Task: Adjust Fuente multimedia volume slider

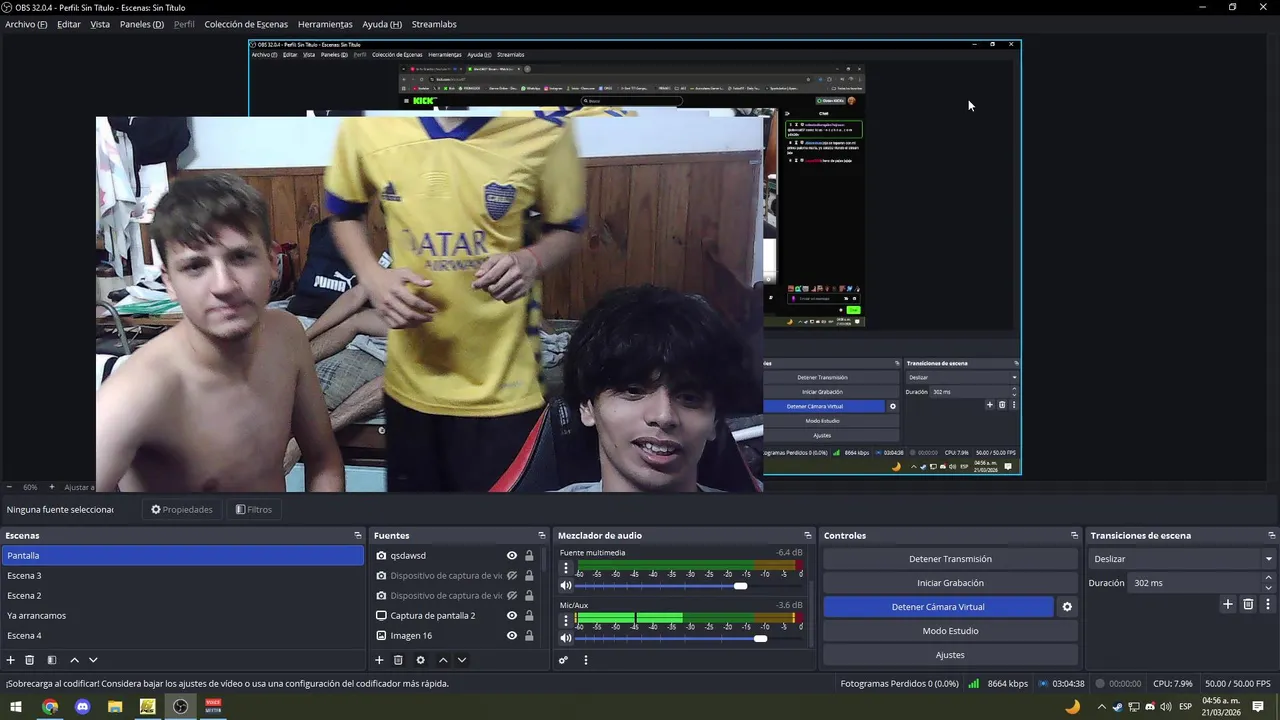Action: [x=740, y=586]
